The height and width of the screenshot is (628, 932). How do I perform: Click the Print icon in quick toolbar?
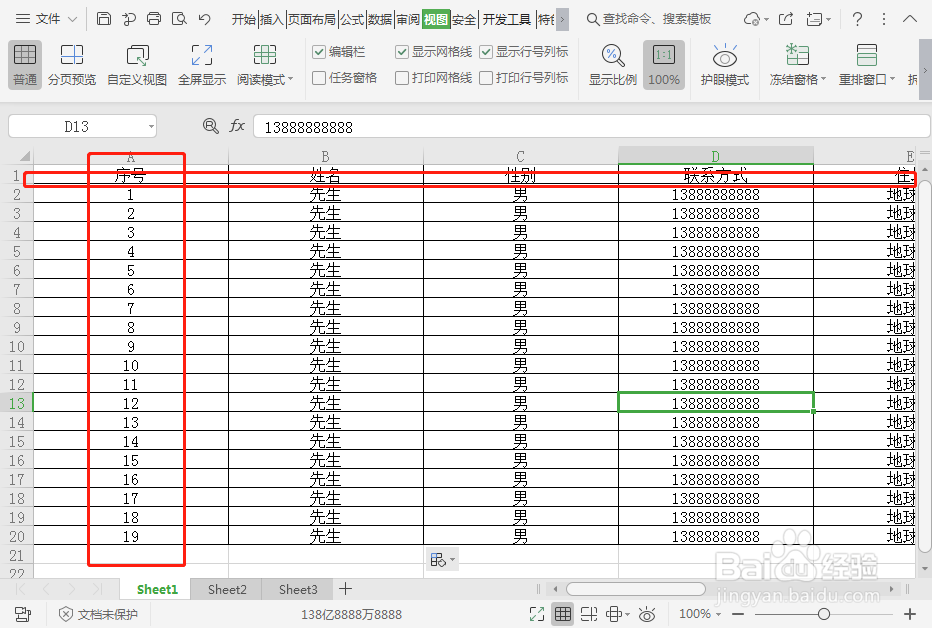coord(154,19)
